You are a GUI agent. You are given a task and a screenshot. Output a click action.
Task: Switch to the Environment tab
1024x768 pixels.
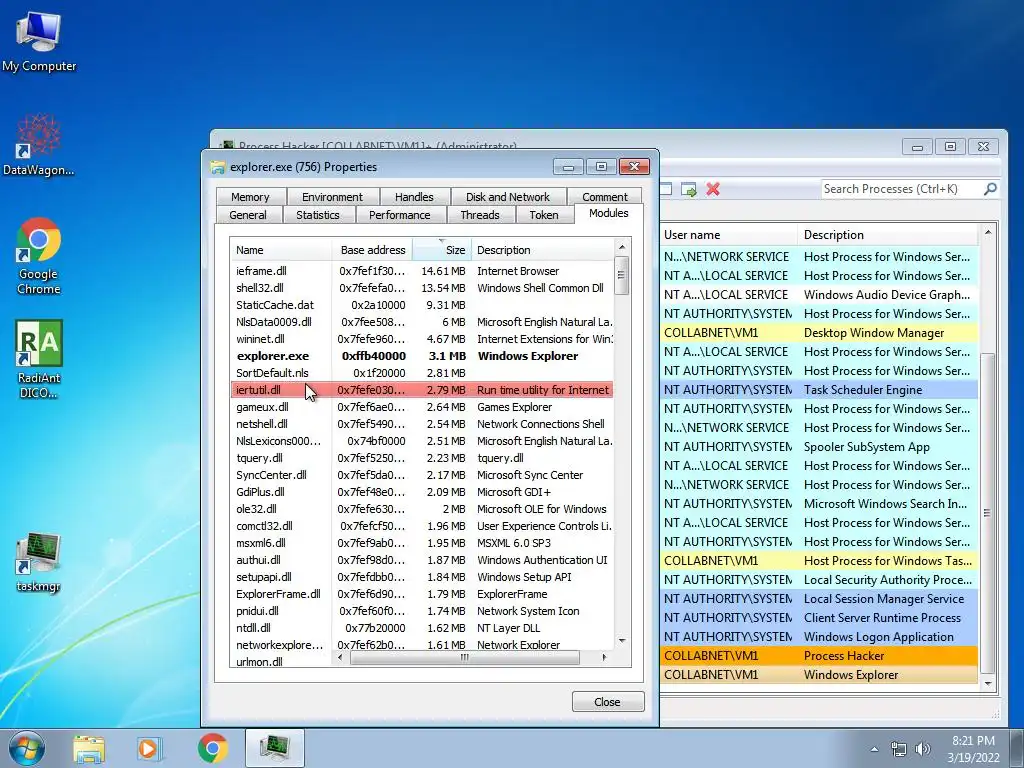[332, 197]
